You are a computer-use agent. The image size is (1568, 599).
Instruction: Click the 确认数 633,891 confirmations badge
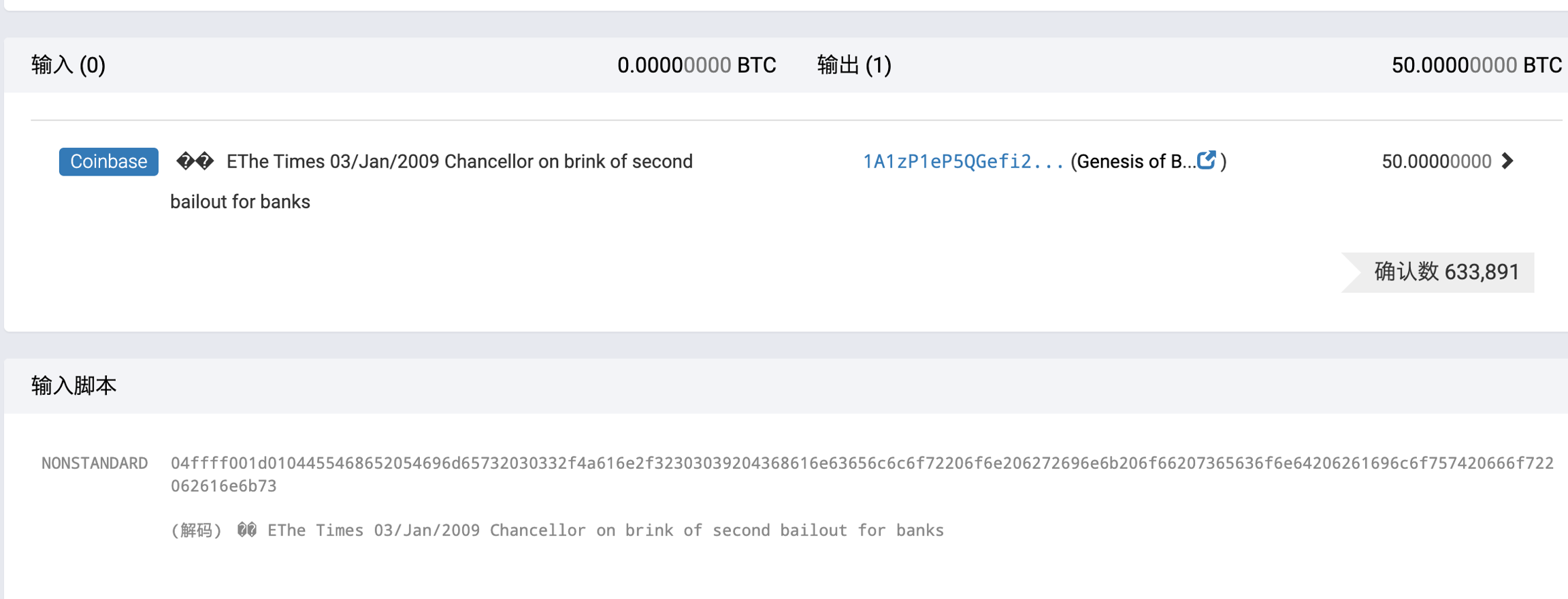1445,272
